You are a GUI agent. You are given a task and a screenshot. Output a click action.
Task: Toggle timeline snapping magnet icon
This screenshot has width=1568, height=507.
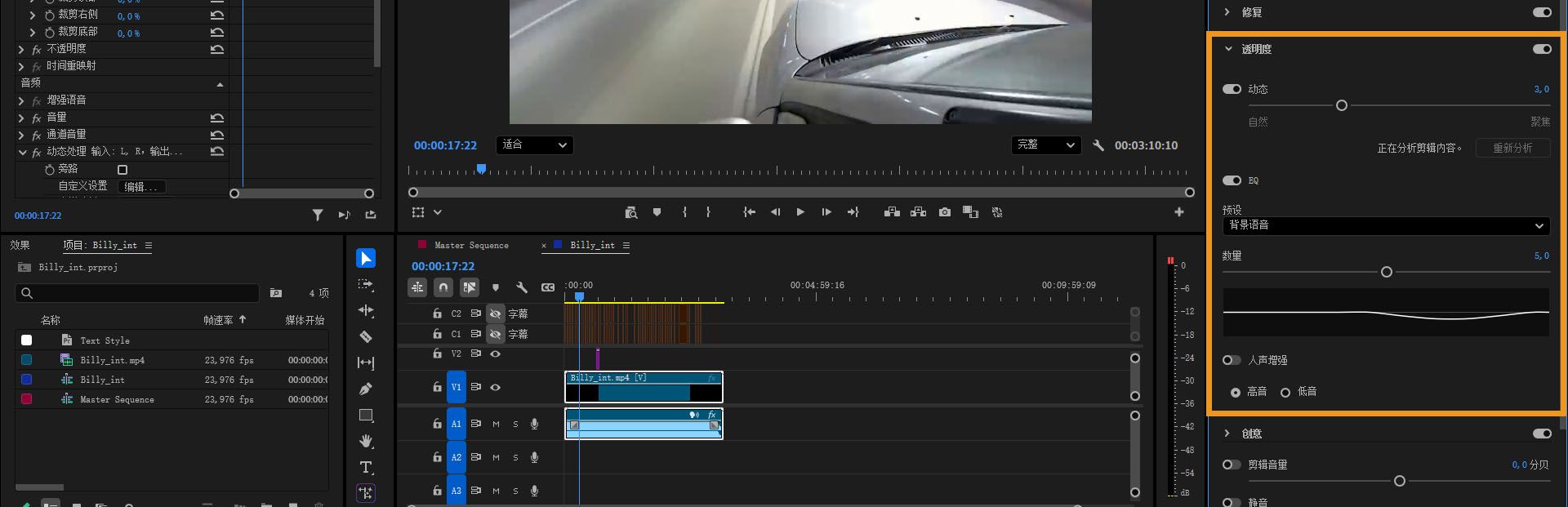[443, 287]
